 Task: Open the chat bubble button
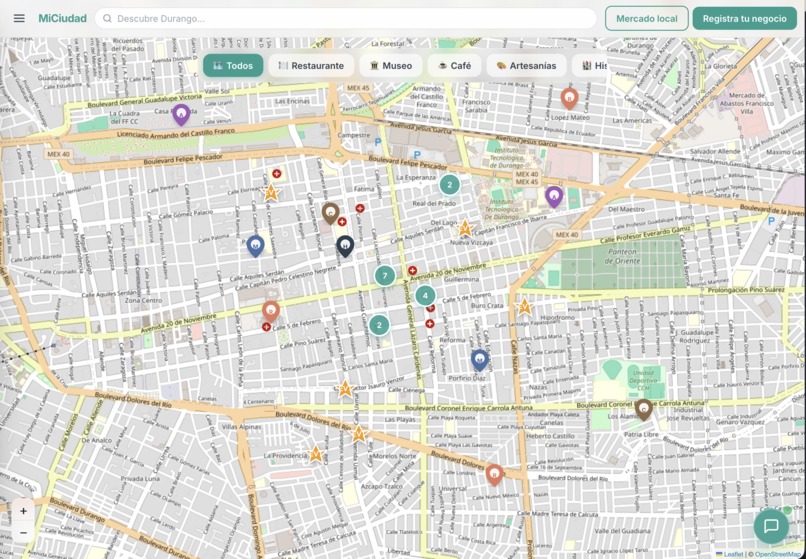click(771, 526)
